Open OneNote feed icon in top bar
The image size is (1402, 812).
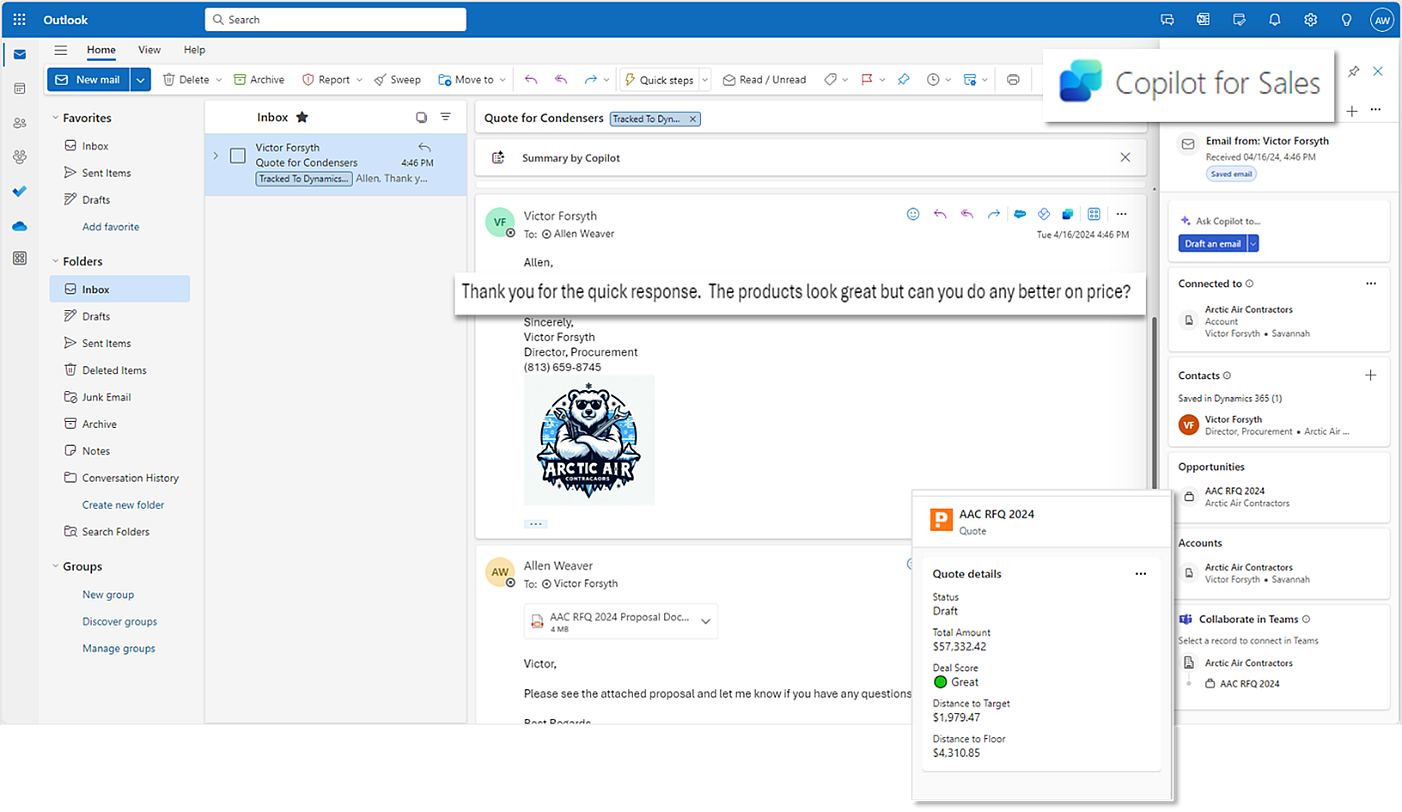(1203, 19)
